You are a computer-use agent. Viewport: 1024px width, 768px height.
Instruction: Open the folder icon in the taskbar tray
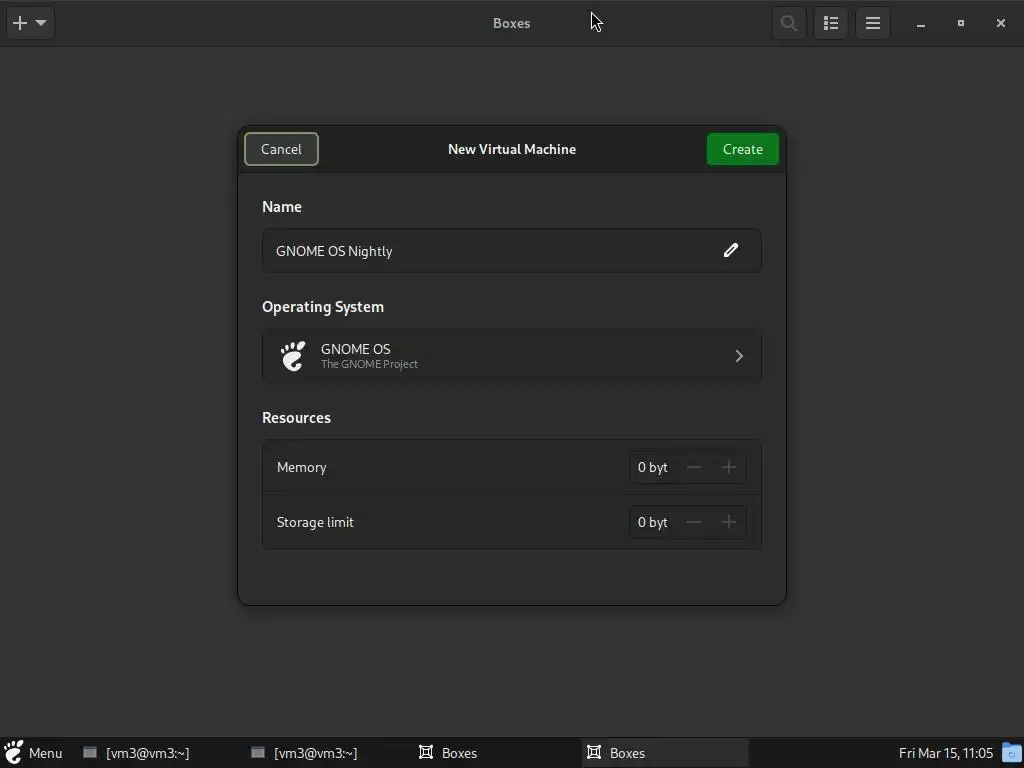click(x=1012, y=753)
